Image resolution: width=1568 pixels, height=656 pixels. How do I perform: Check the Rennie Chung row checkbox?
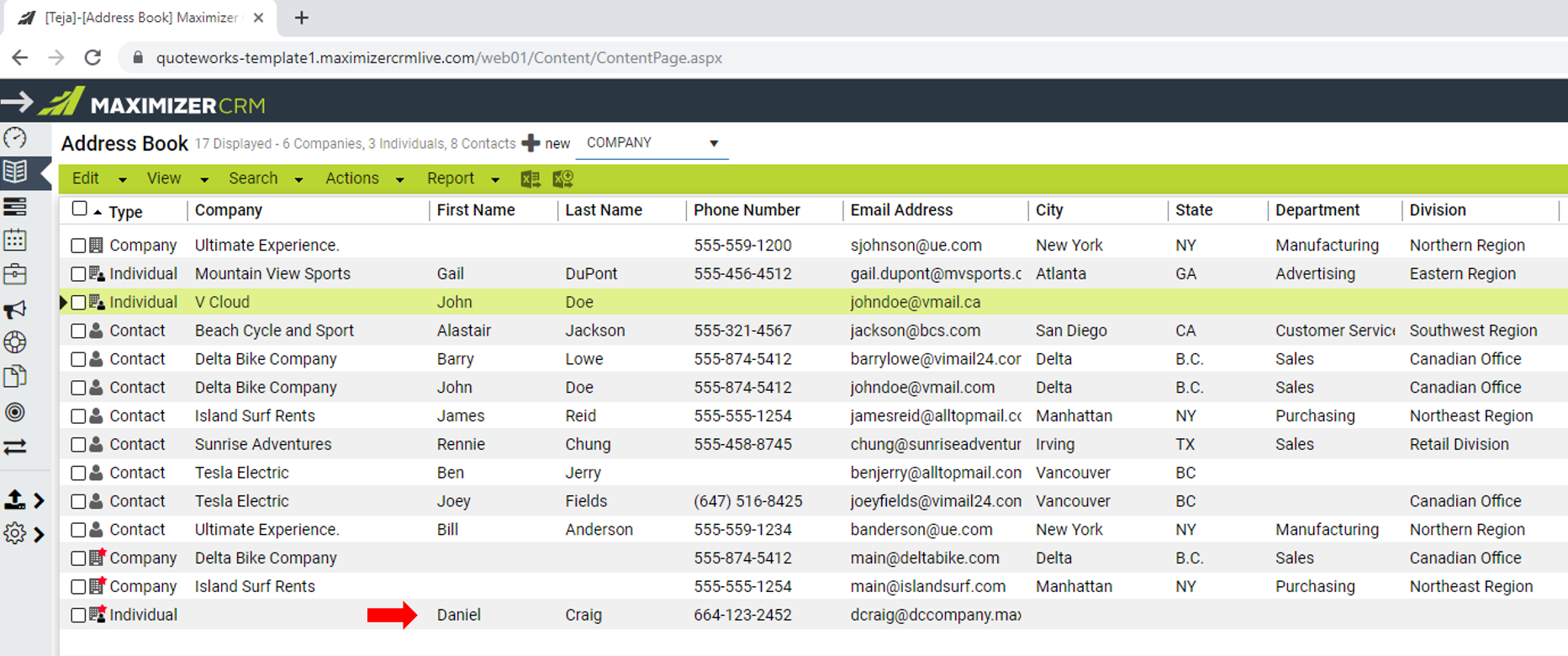(x=78, y=445)
